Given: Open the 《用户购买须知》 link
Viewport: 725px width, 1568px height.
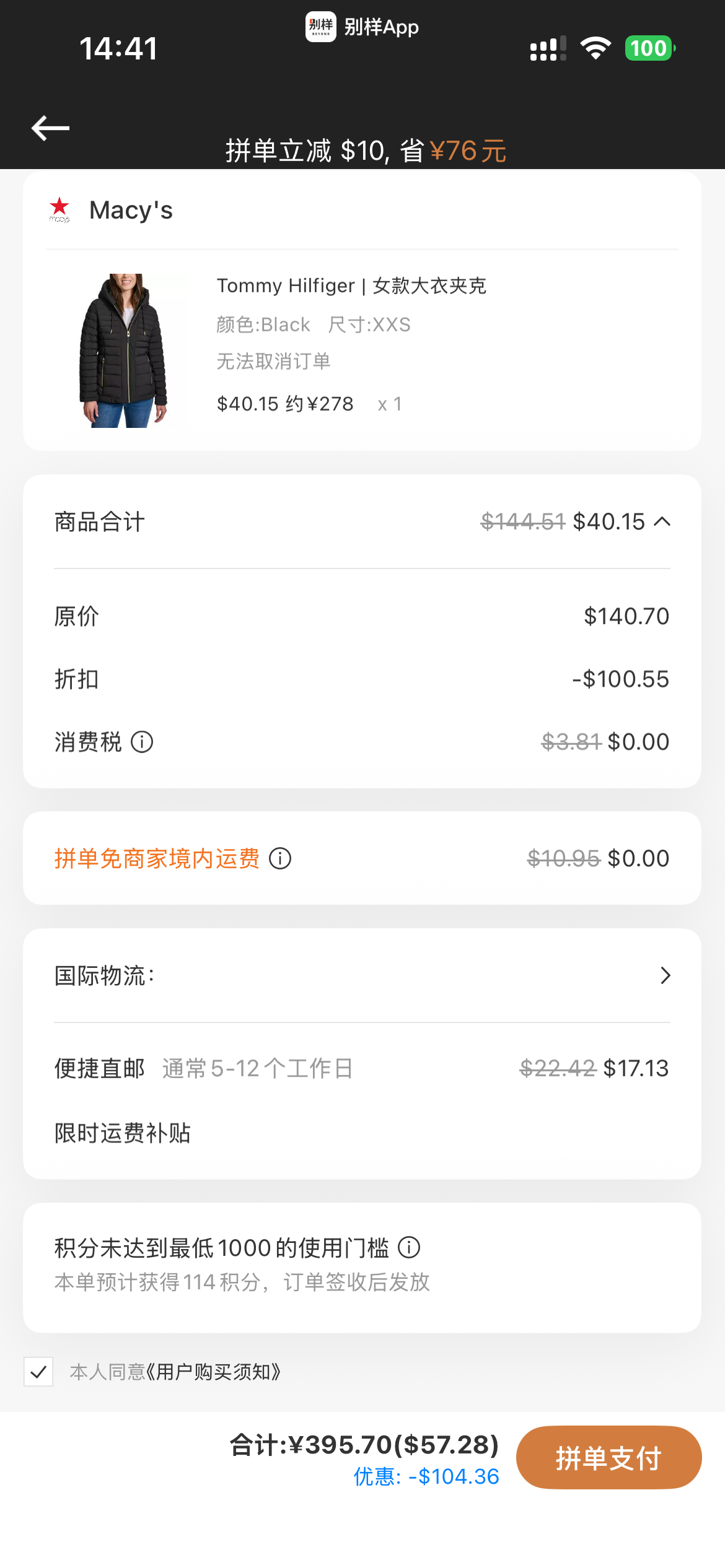Looking at the screenshot, I should [x=213, y=1372].
